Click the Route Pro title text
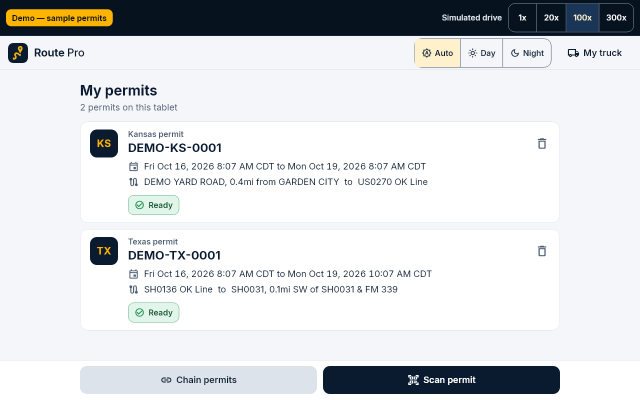Viewport: 640px width, 400px height. [59, 53]
